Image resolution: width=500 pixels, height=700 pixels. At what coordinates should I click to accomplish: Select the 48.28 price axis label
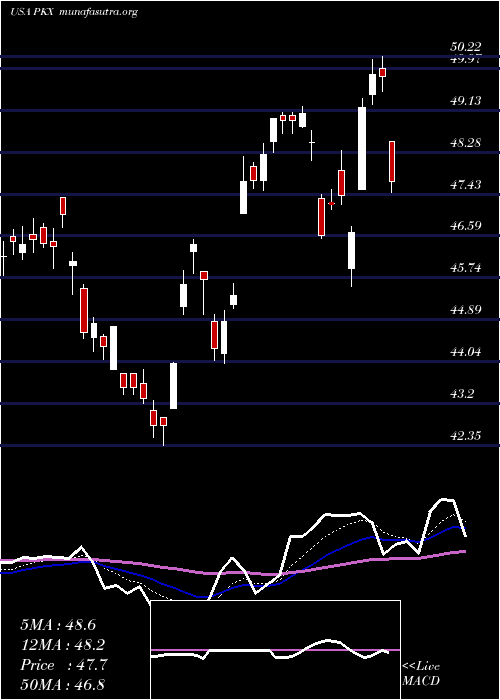(x=465, y=143)
